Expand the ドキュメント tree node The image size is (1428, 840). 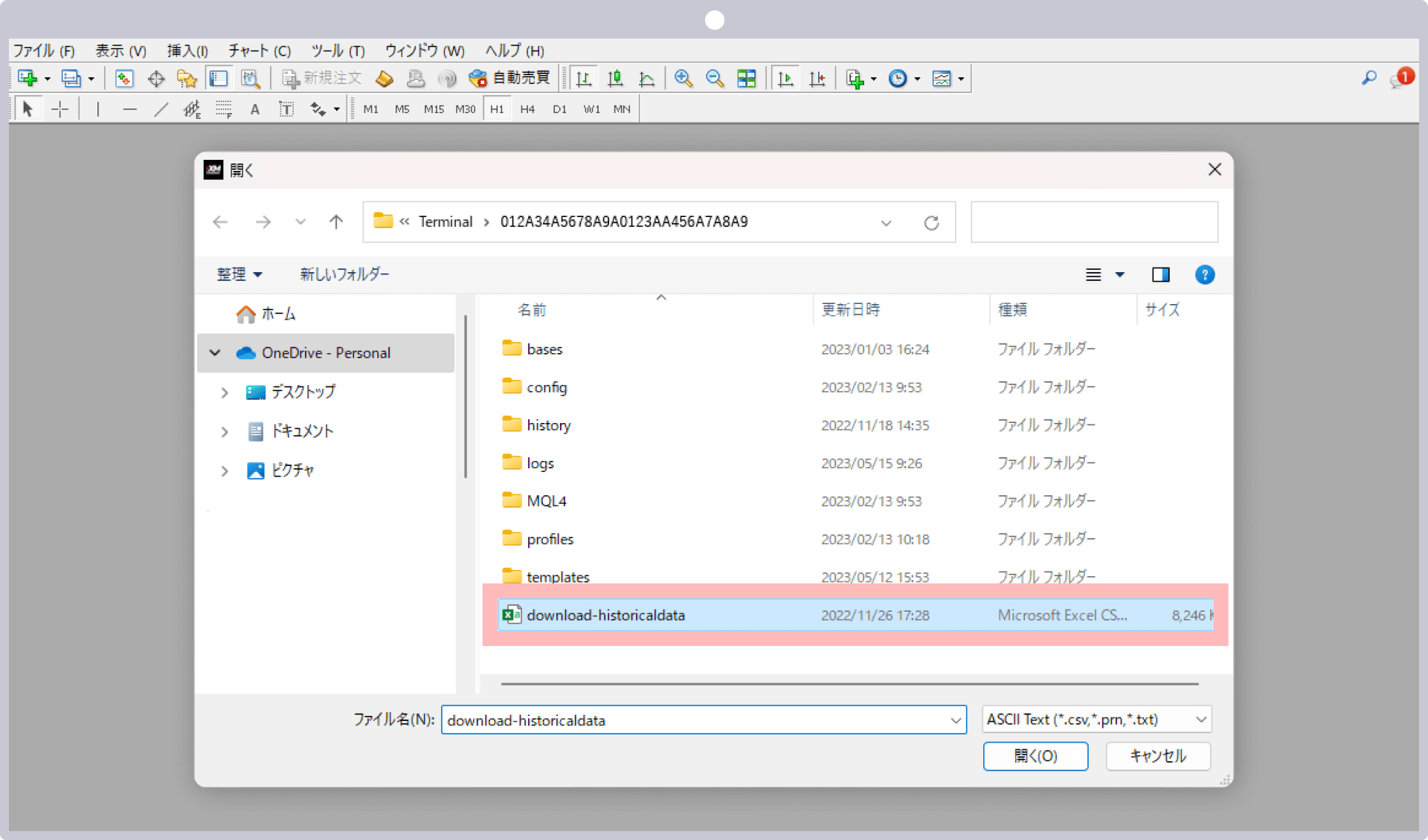[x=225, y=431]
